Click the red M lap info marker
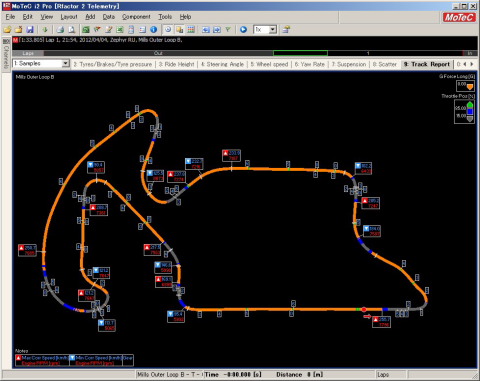 point(15,40)
